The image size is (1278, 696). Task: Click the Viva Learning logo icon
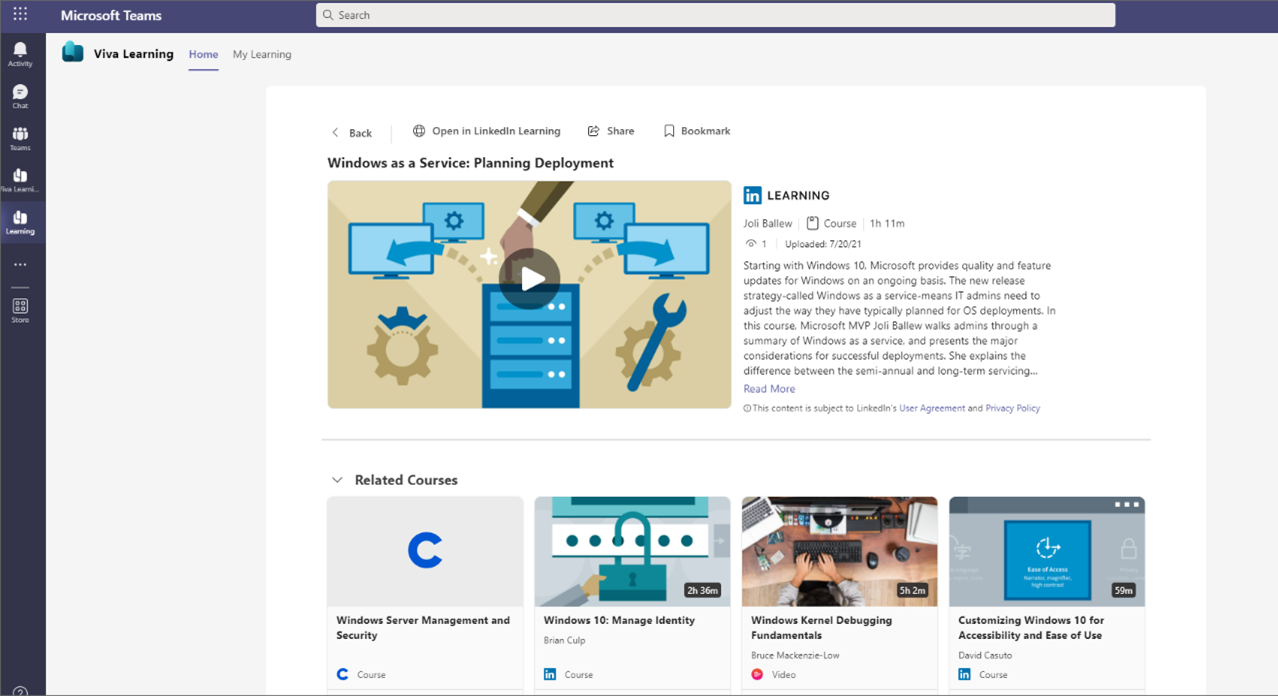pos(72,53)
